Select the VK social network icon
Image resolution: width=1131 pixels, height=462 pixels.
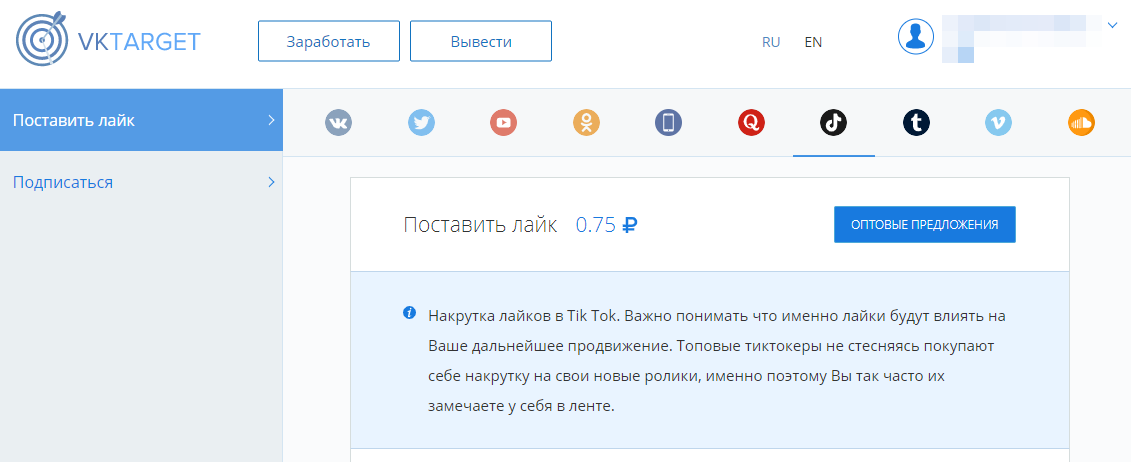[x=339, y=123]
